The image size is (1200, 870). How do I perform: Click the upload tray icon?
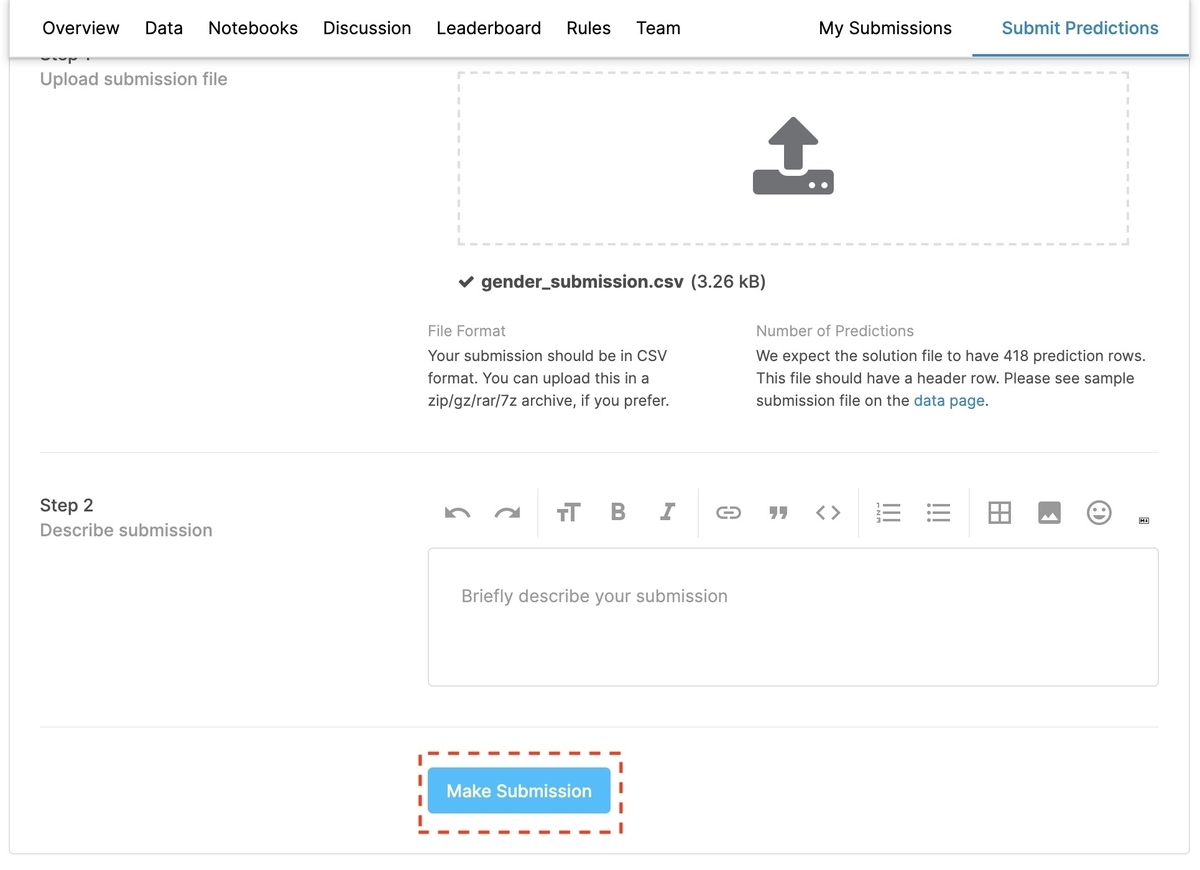[793, 156]
